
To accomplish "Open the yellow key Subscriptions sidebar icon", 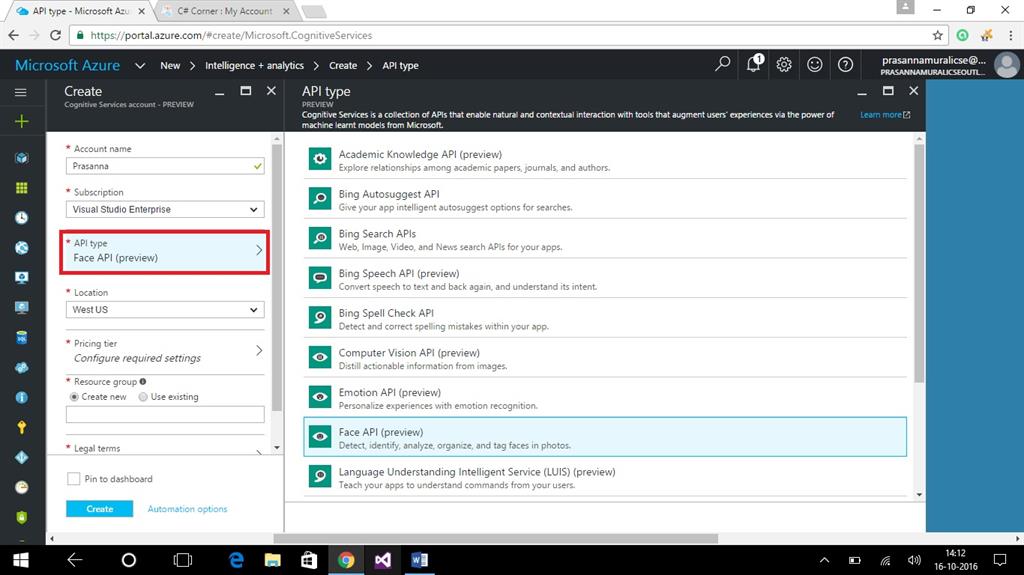I will click(22, 427).
